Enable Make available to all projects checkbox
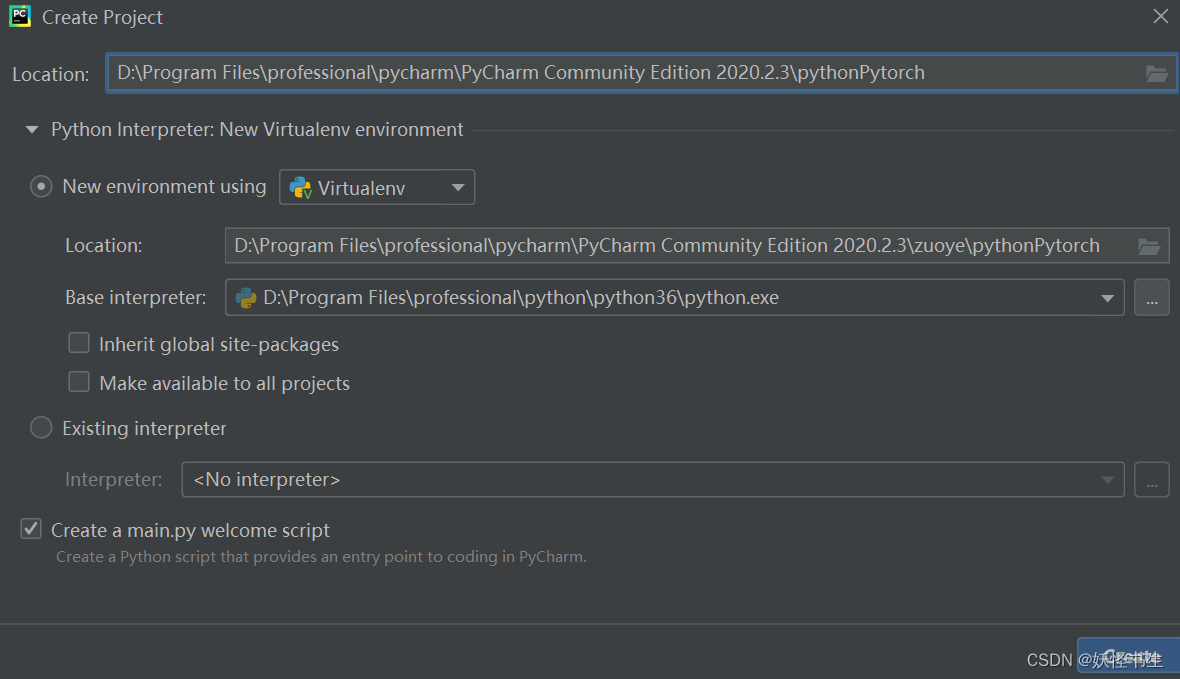This screenshot has width=1180, height=679. [x=79, y=382]
